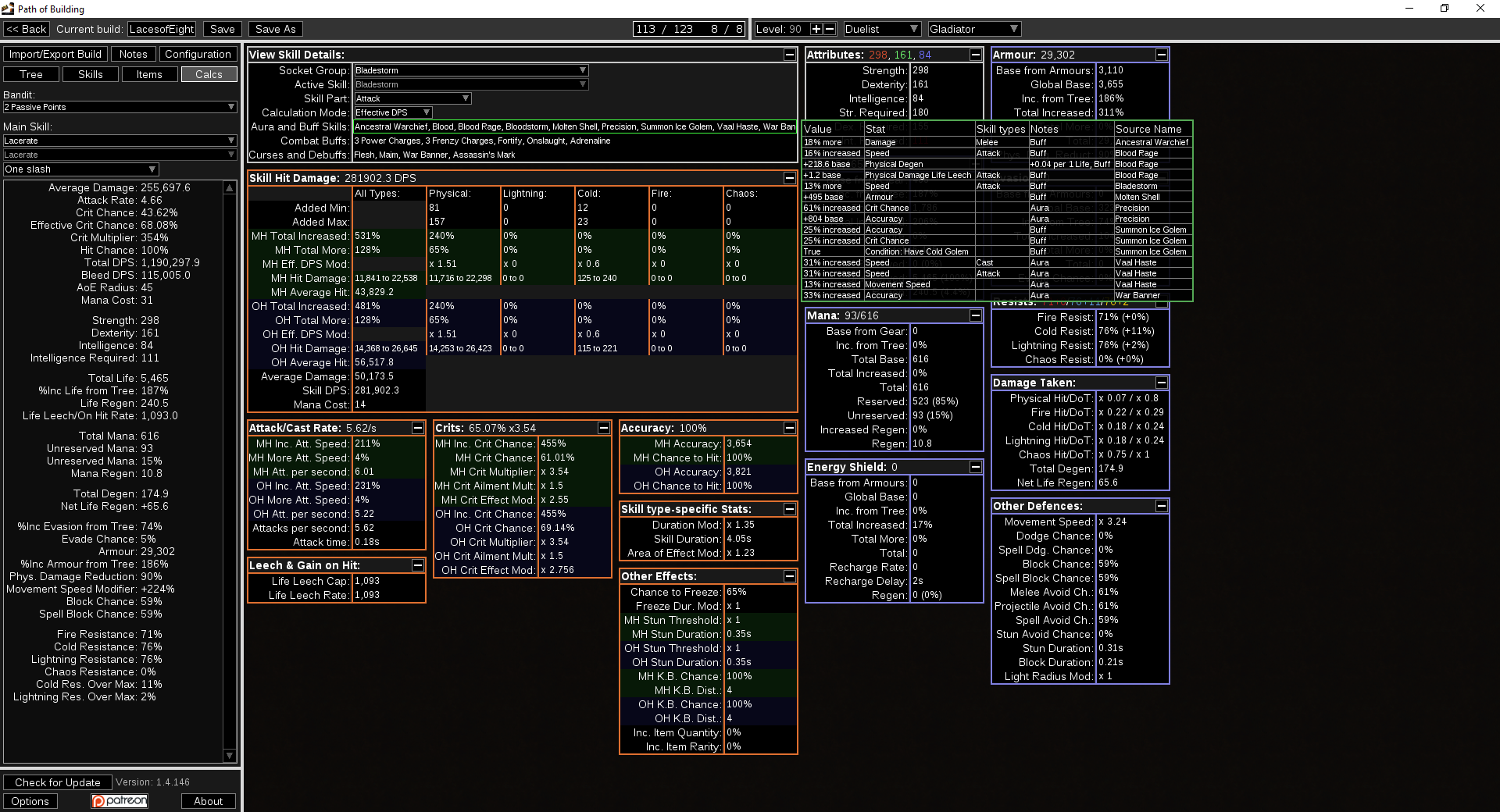Collapse the Attributes panel

976,55
